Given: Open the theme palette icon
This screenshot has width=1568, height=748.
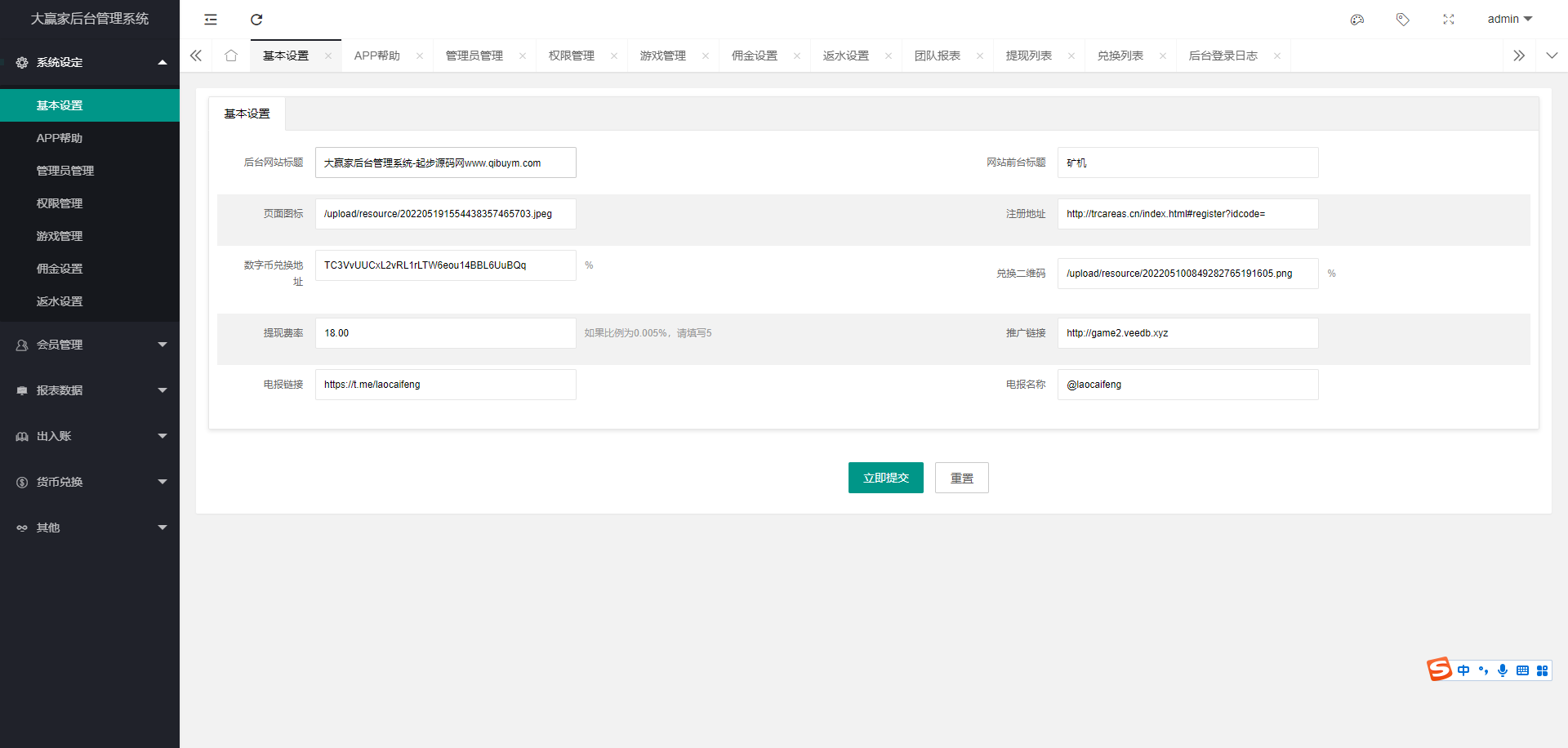Looking at the screenshot, I should [x=1357, y=20].
